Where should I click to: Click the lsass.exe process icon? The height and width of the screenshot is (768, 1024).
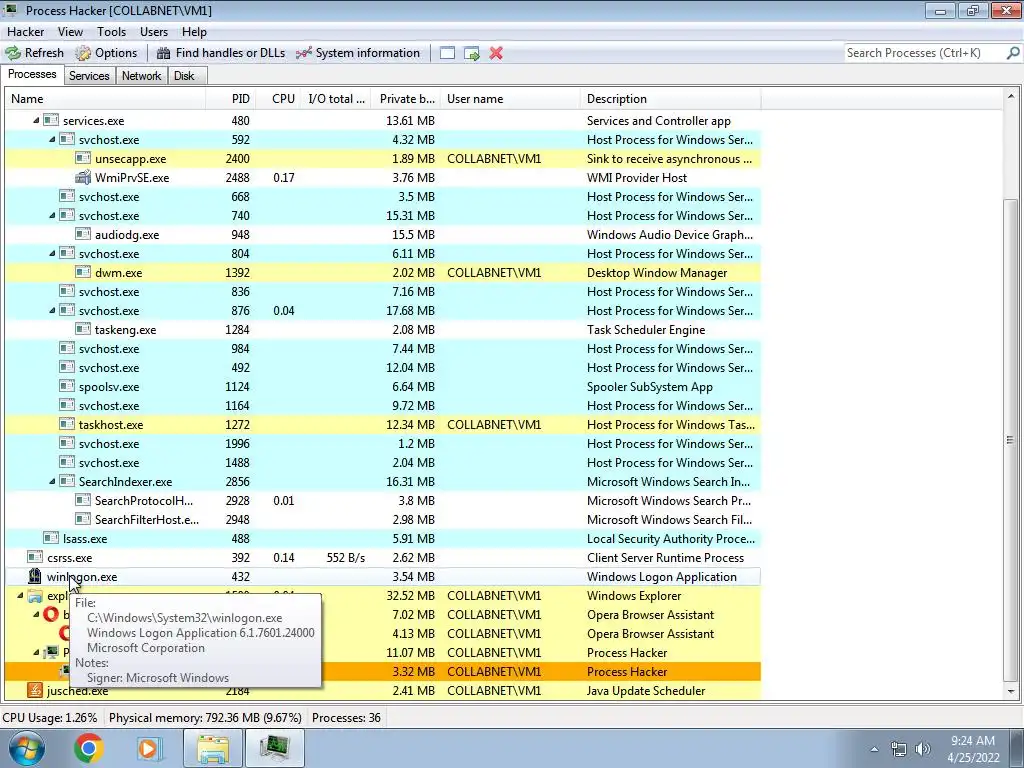pyautogui.click(x=51, y=539)
